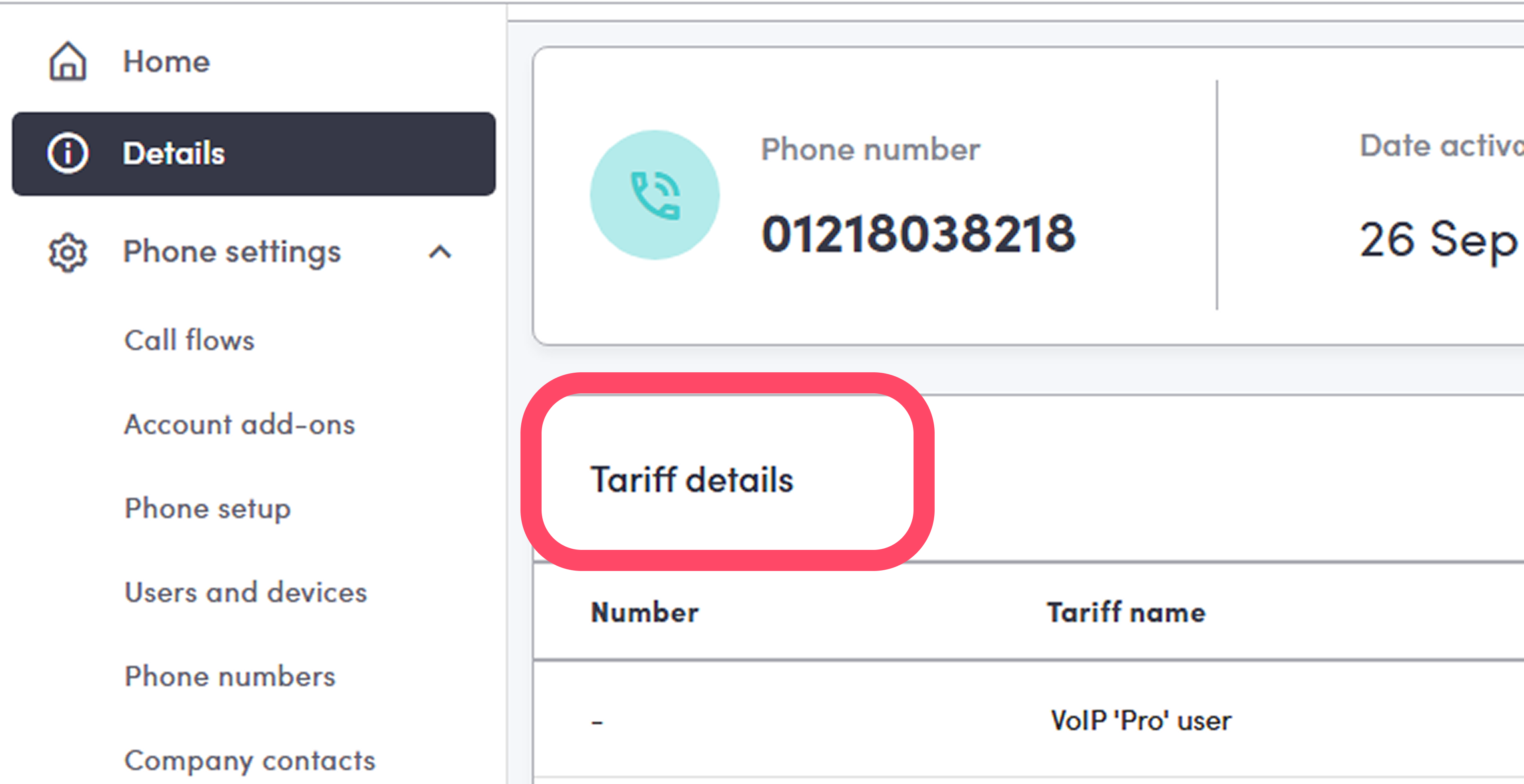The width and height of the screenshot is (1524, 784).
Task: Open the Home menu item
Action: pos(166,62)
